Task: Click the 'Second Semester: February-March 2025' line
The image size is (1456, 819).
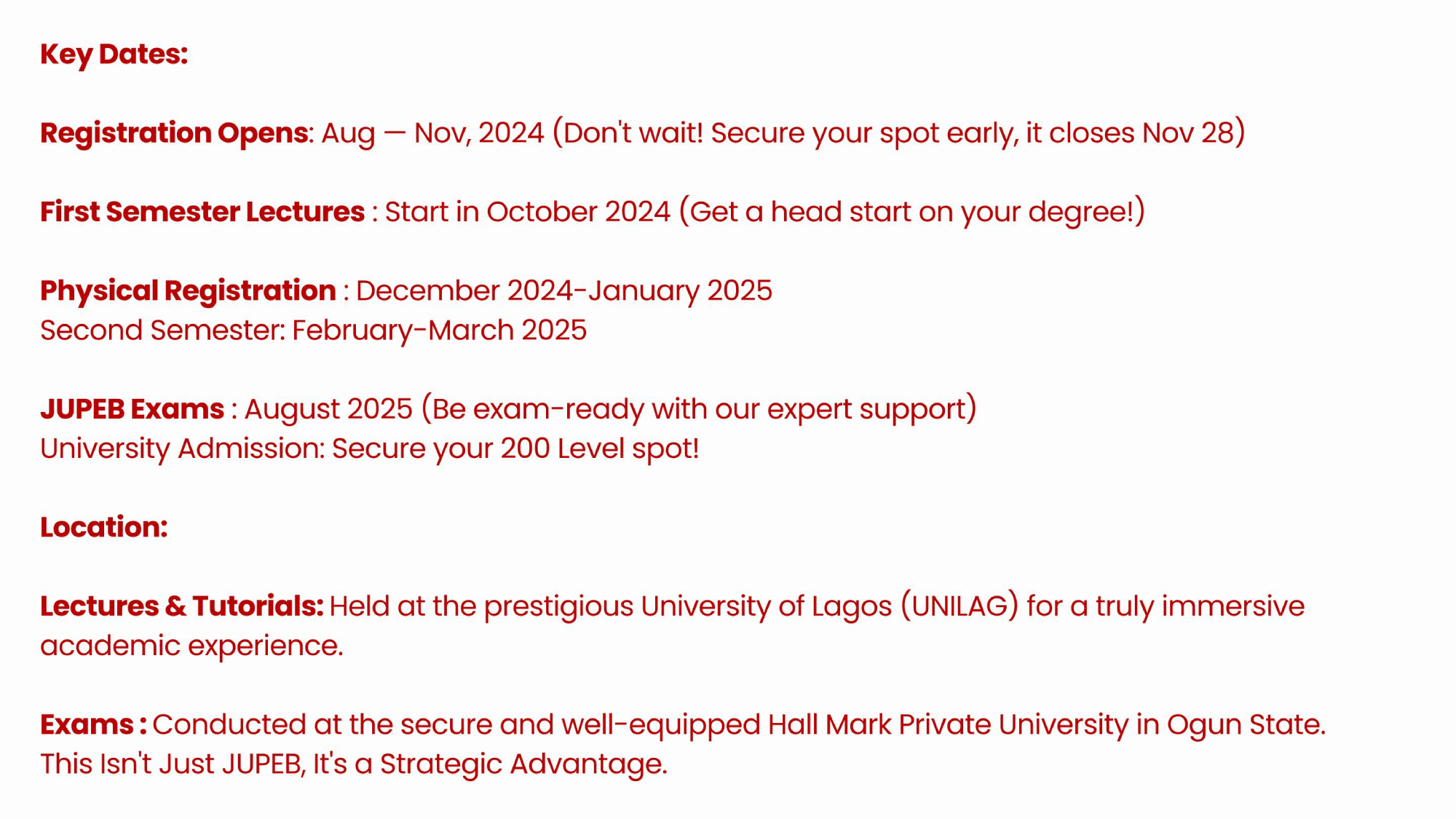Action: (313, 331)
